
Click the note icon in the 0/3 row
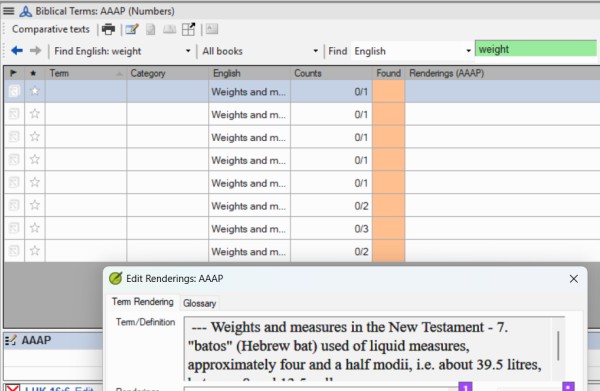click(x=14, y=228)
